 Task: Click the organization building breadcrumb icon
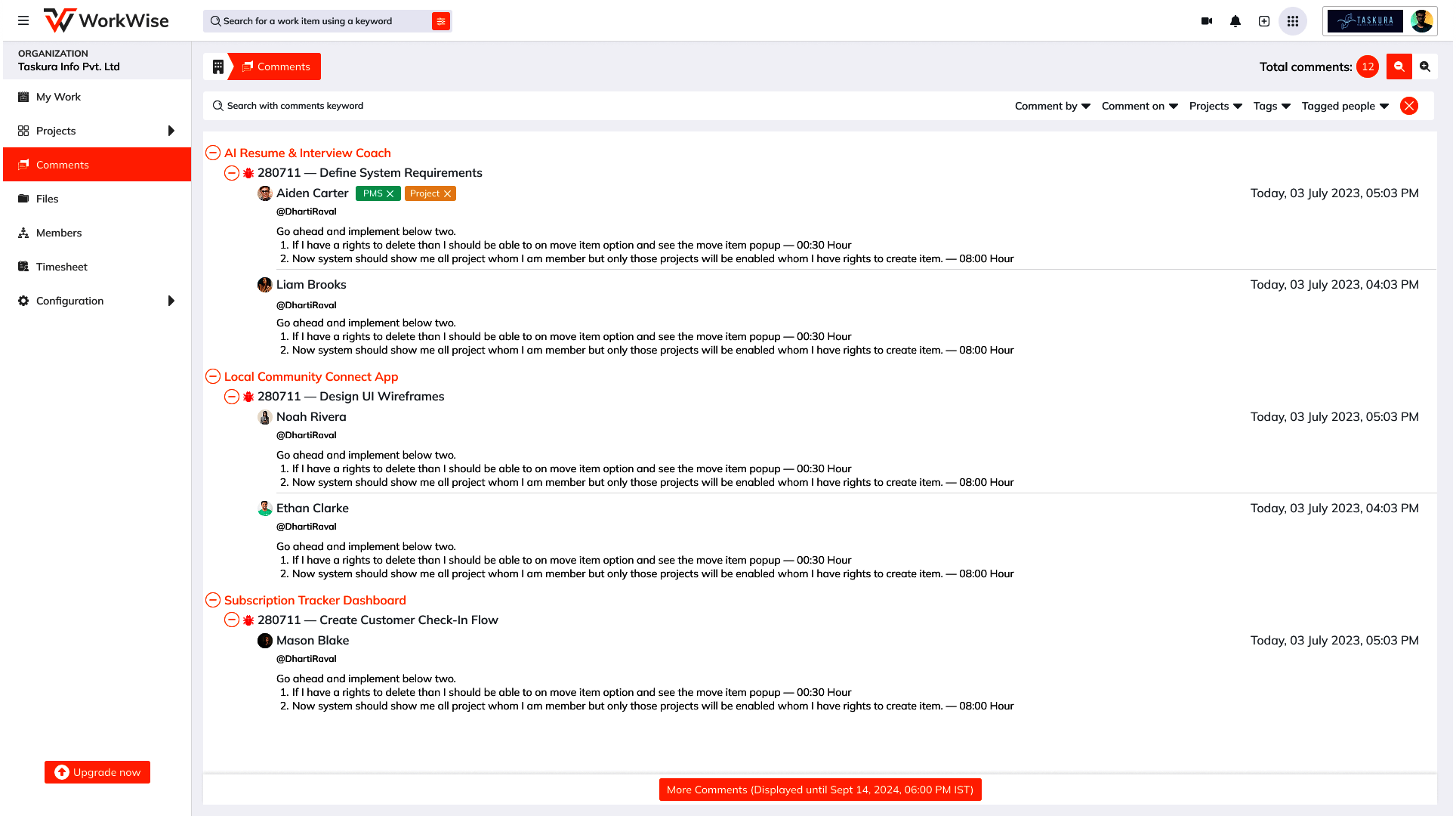pyautogui.click(x=218, y=66)
